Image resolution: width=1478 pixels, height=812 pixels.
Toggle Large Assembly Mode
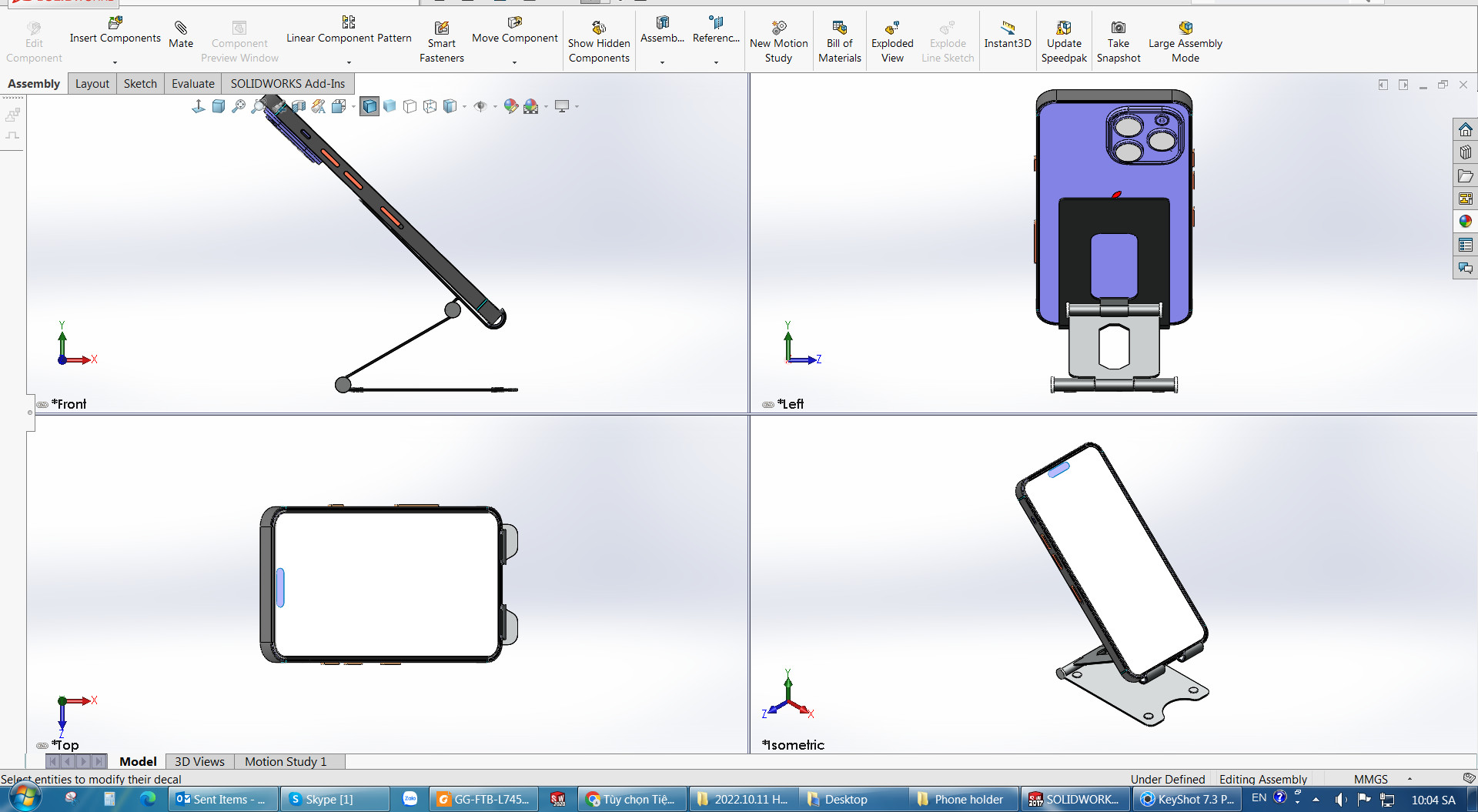[1185, 28]
